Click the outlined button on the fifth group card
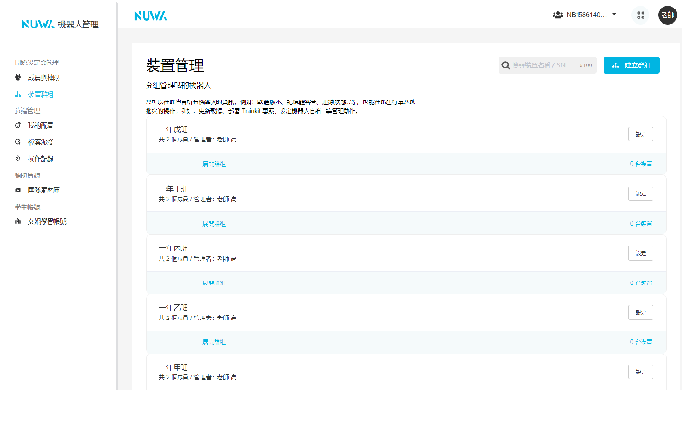This screenshot has height=433, width=689. click(x=640, y=372)
